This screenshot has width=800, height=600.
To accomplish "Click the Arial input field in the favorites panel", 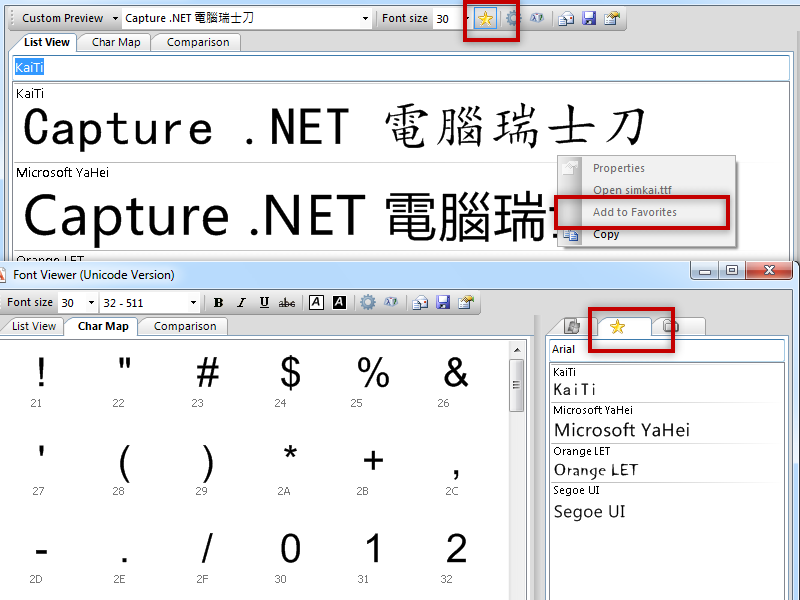I will pos(666,349).
